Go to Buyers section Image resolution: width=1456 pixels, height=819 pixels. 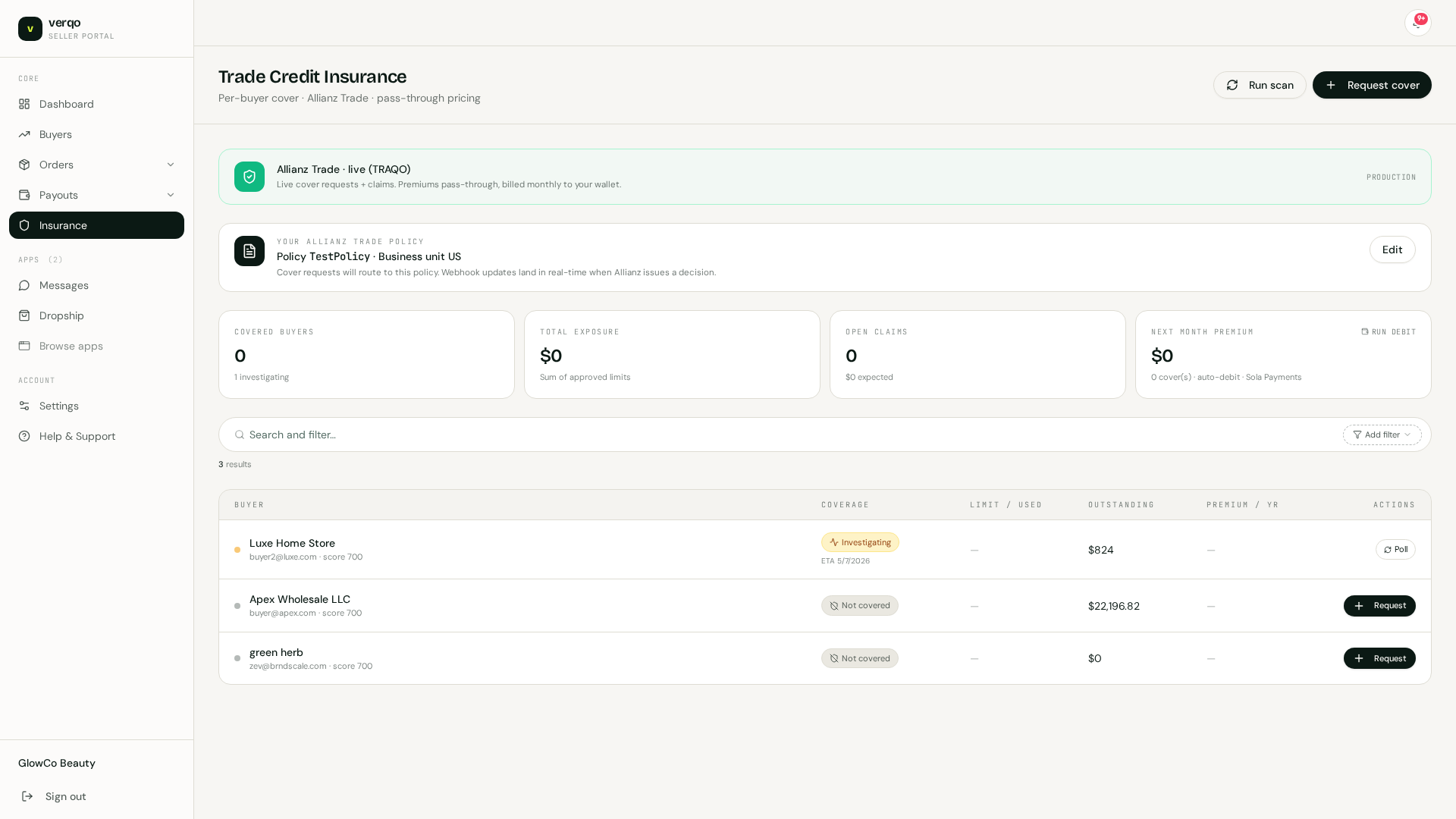(96, 134)
